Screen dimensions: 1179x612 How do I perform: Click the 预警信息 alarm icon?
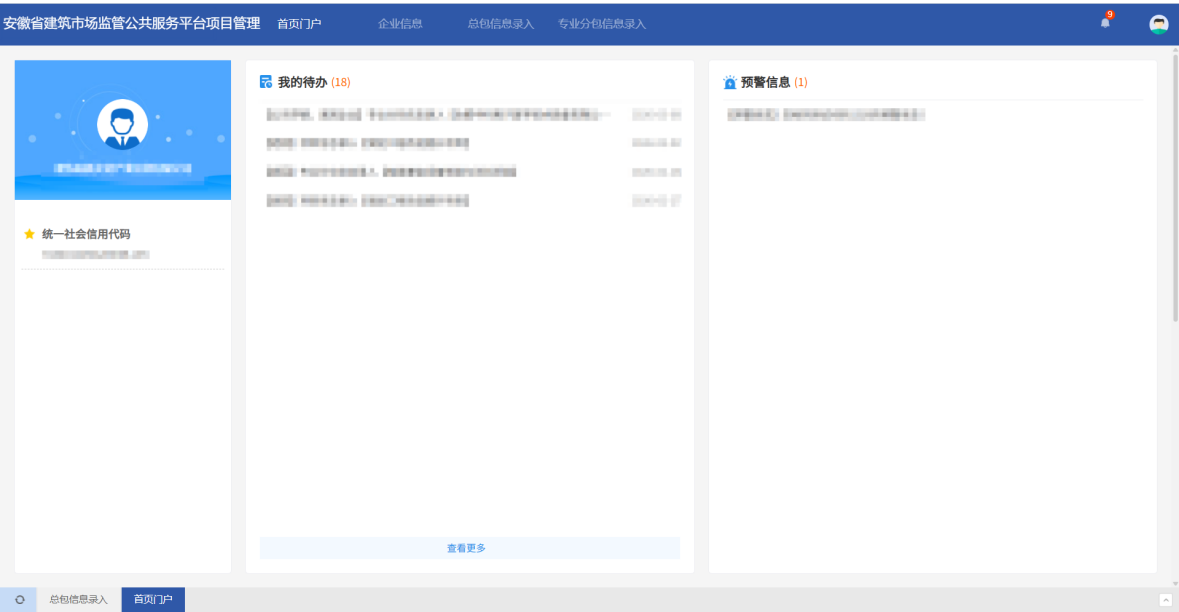tap(730, 83)
